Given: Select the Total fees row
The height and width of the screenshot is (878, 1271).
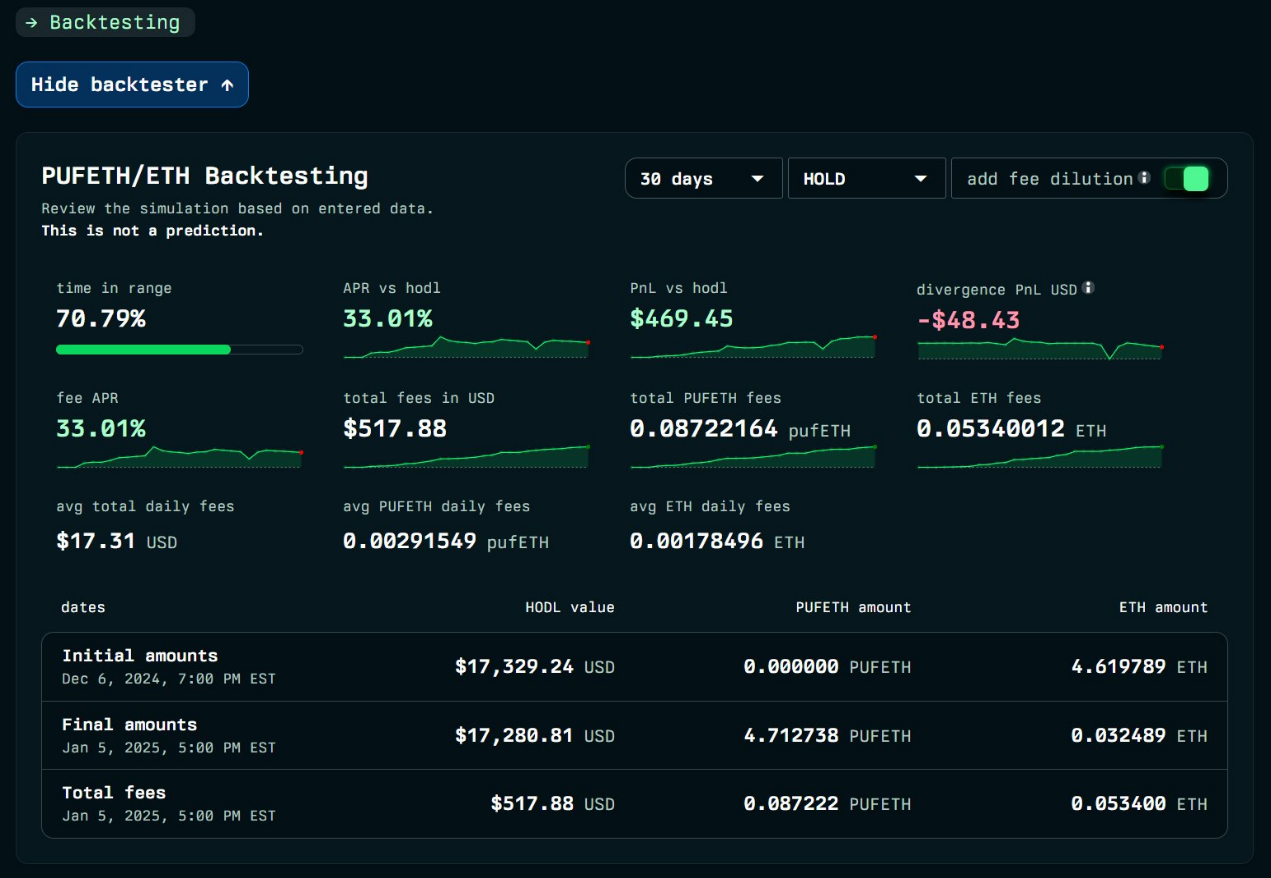Looking at the screenshot, I should [634, 803].
